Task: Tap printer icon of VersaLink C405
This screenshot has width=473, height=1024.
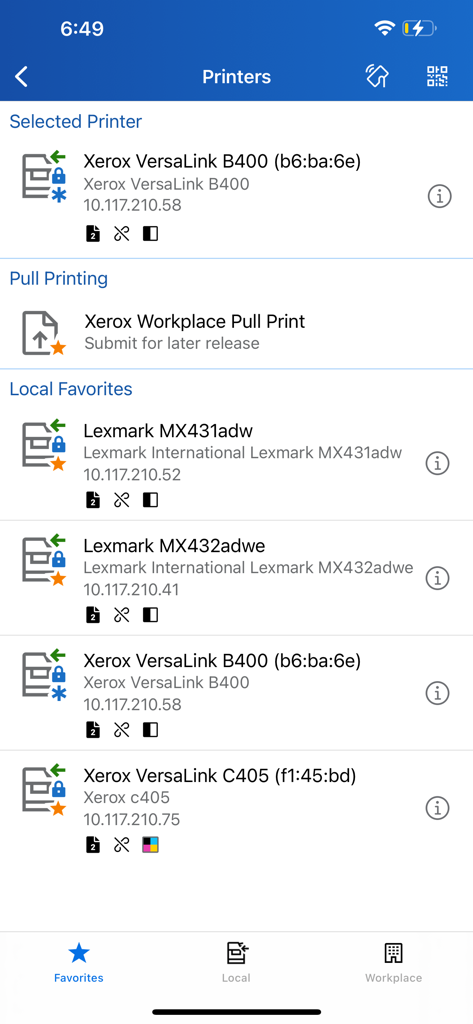Action: (x=45, y=790)
